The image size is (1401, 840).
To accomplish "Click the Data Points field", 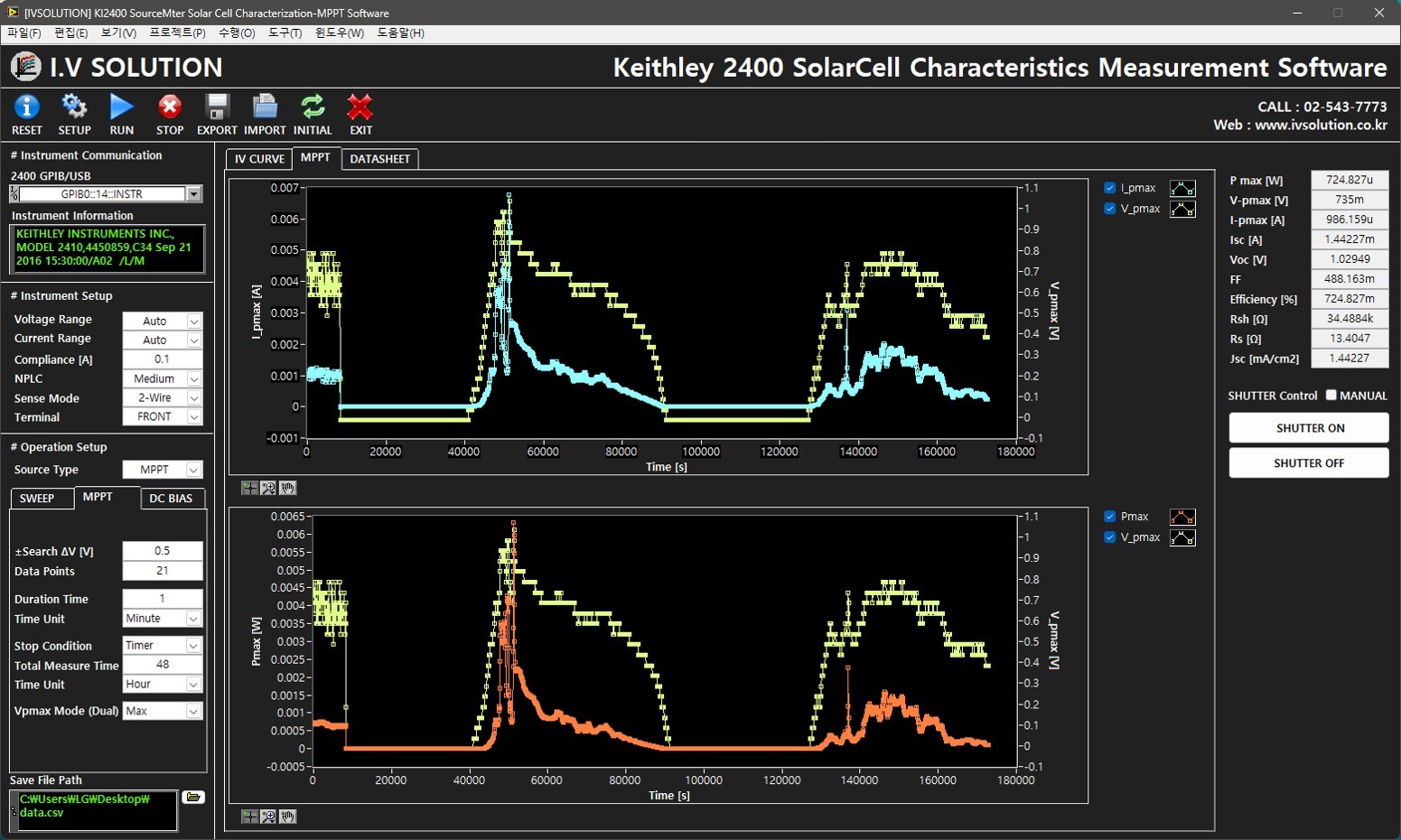I will click(x=163, y=571).
